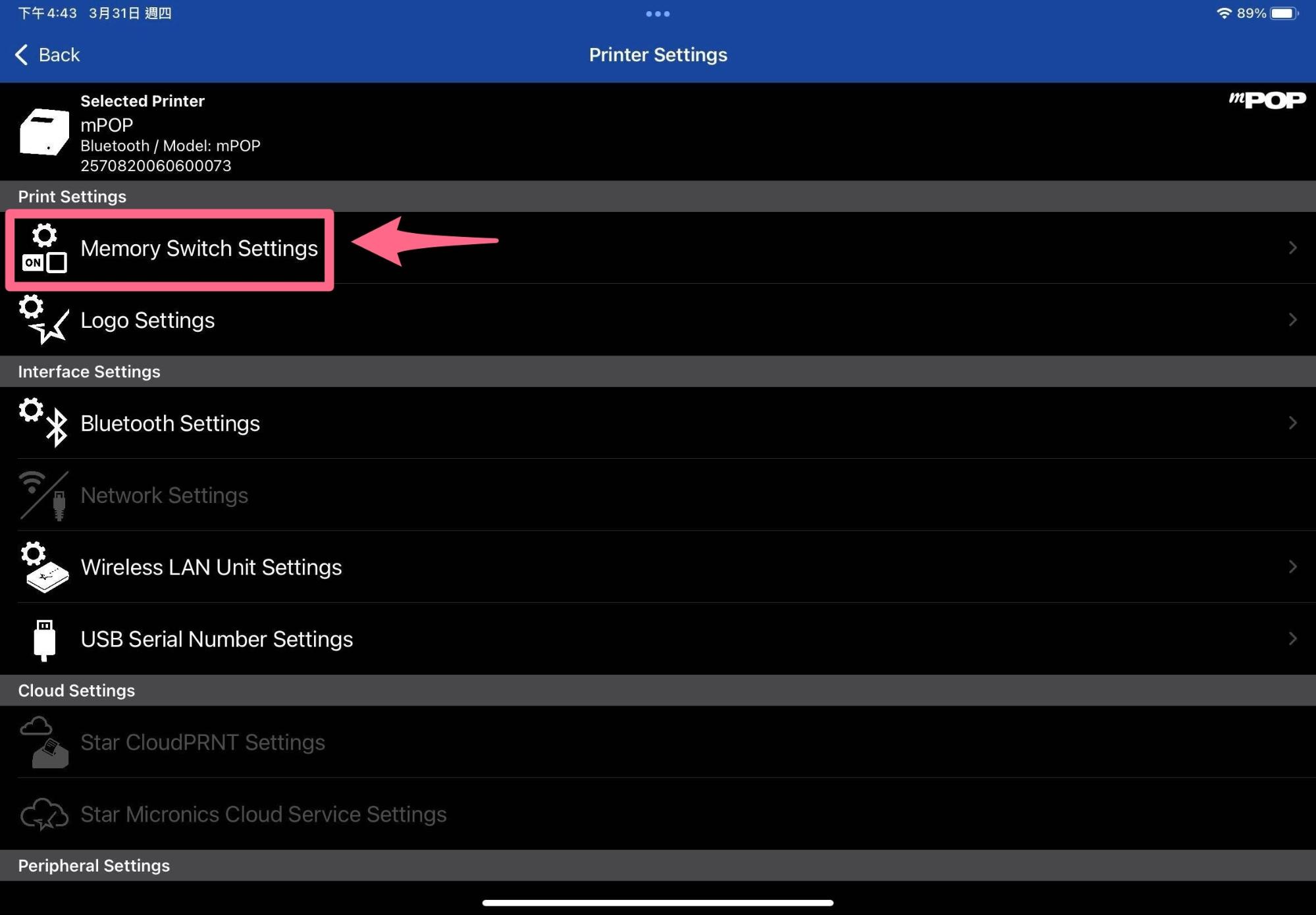Viewport: 1316px width, 915px height.
Task: Tap the battery indicator icon
Action: click(x=1284, y=13)
